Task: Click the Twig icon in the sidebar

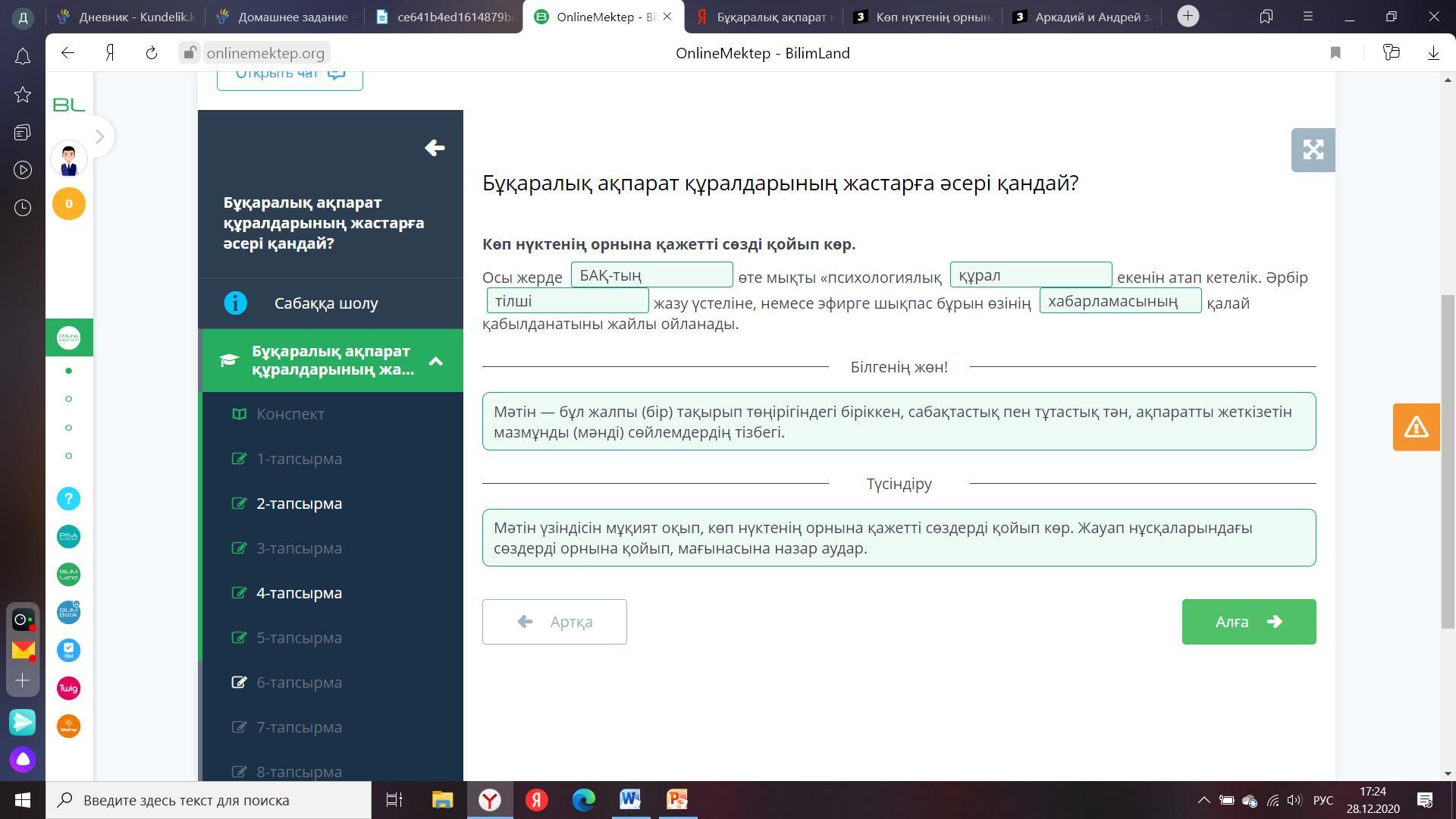Action: tap(68, 689)
